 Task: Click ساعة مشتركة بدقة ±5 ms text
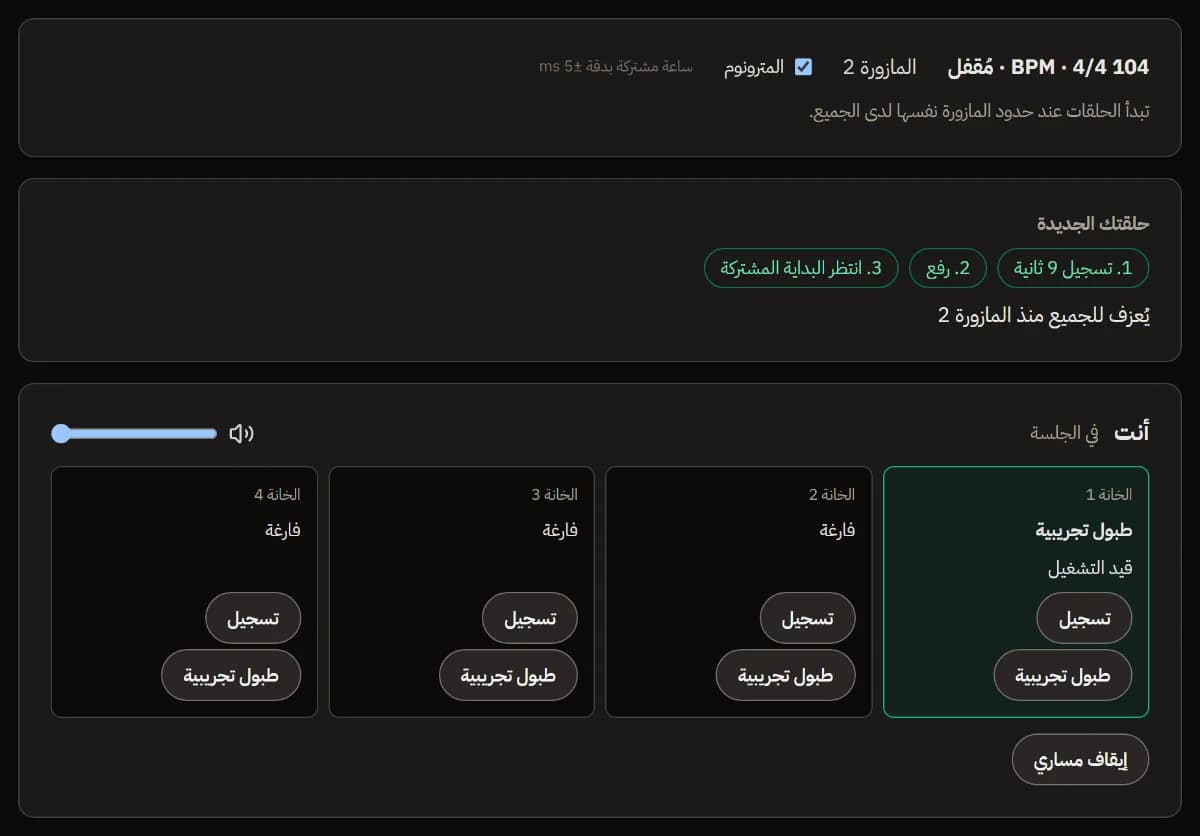(616, 67)
